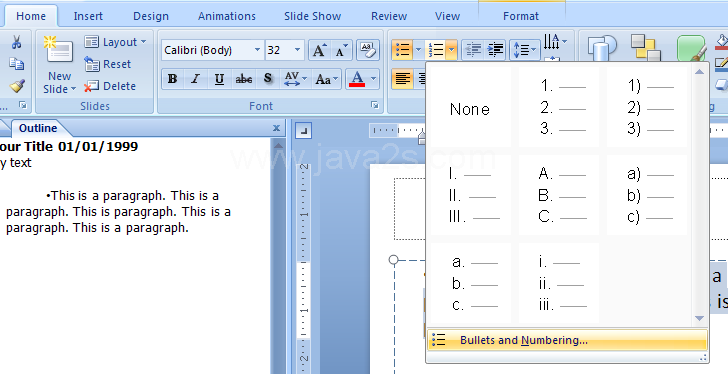
Task: Choose the I. II. III. roman style
Action: [470, 196]
